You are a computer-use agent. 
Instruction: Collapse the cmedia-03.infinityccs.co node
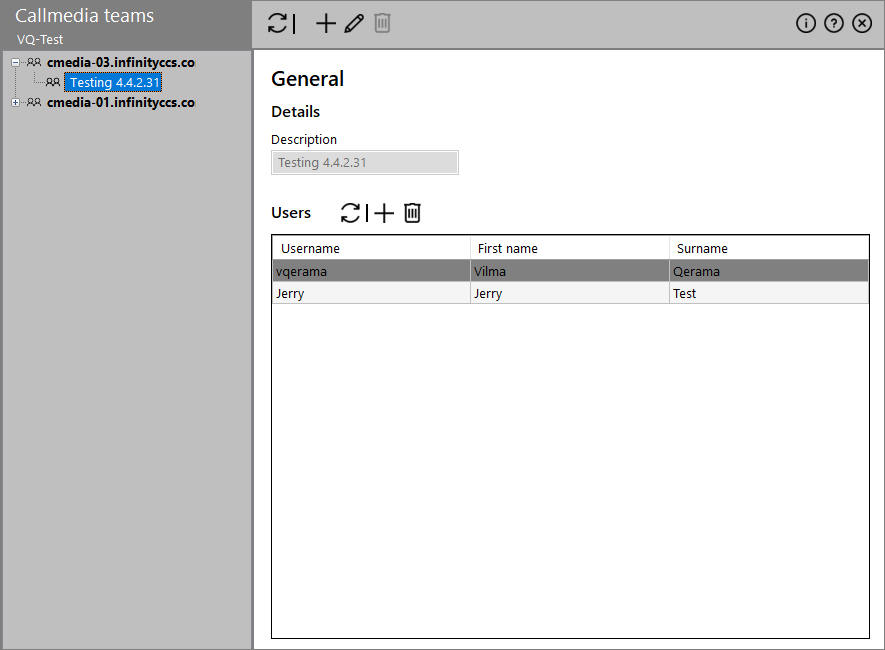point(15,63)
